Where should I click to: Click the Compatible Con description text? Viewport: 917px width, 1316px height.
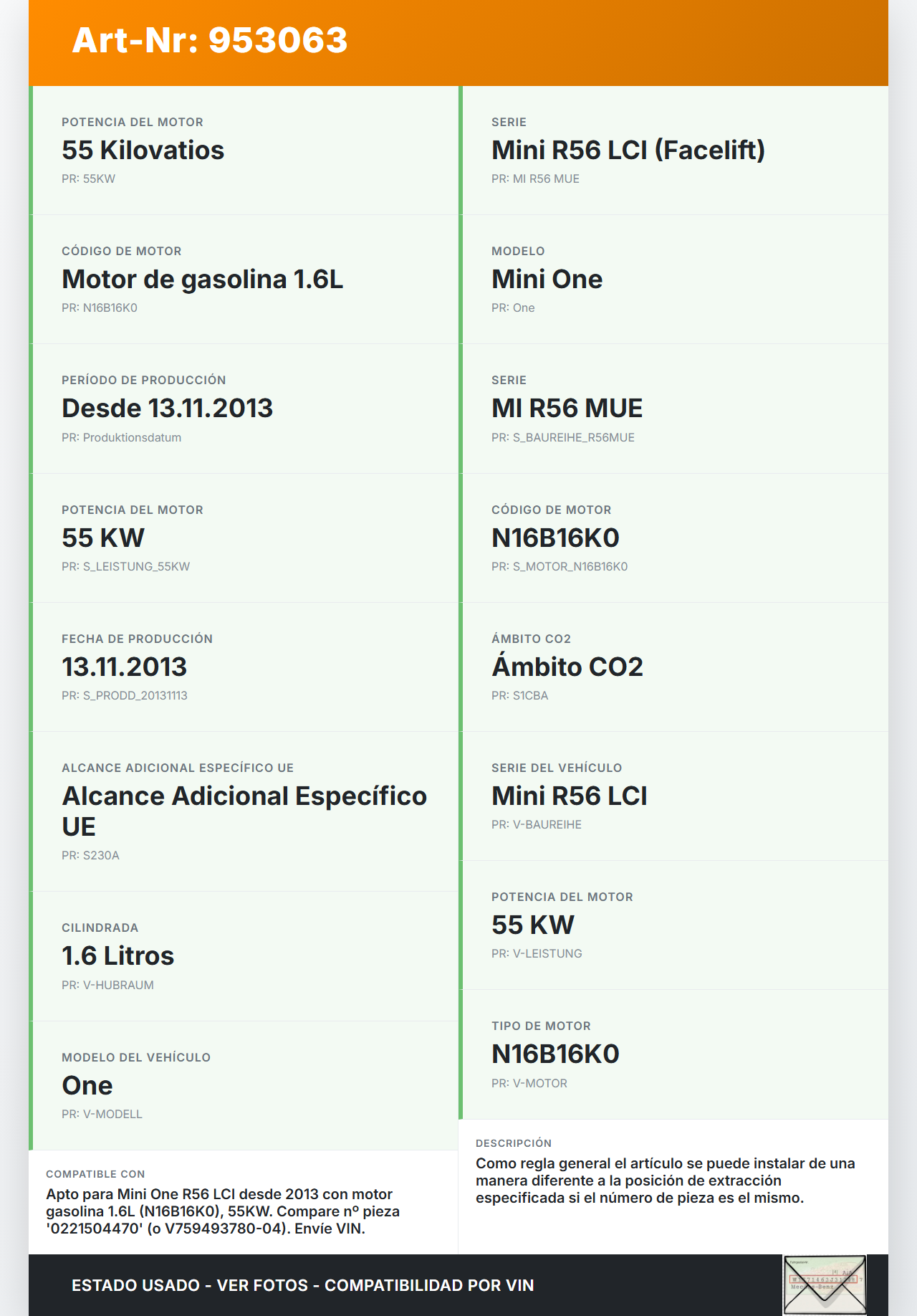[223, 1211]
